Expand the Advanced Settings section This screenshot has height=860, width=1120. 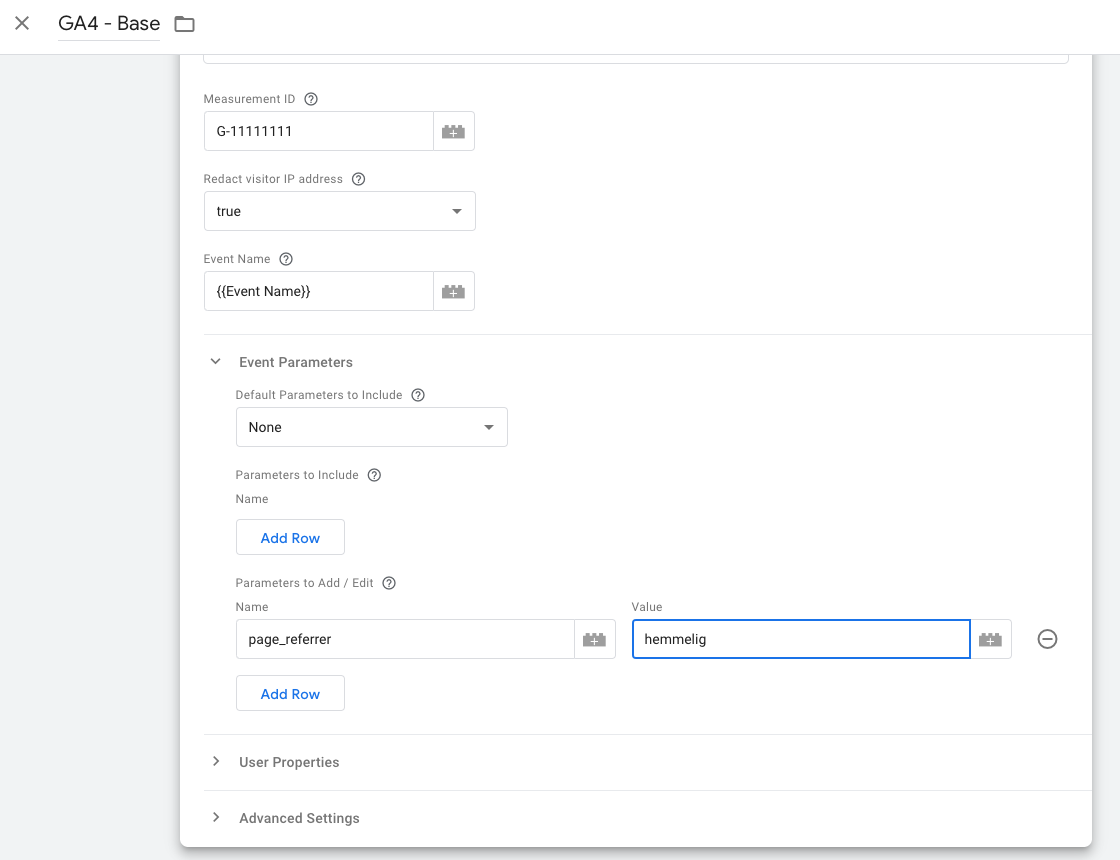216,817
